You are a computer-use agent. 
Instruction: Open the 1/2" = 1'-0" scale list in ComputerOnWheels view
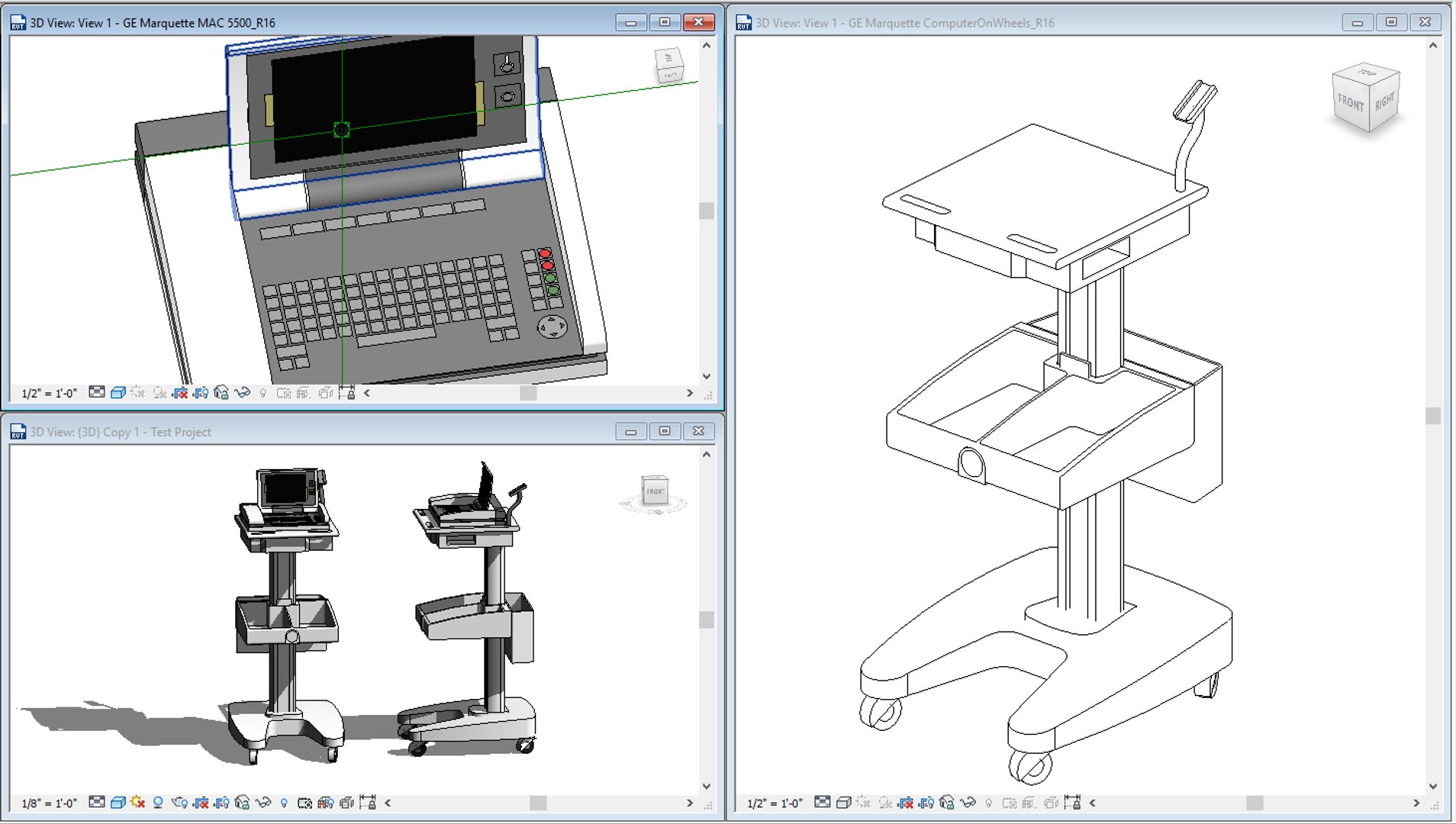(x=775, y=803)
